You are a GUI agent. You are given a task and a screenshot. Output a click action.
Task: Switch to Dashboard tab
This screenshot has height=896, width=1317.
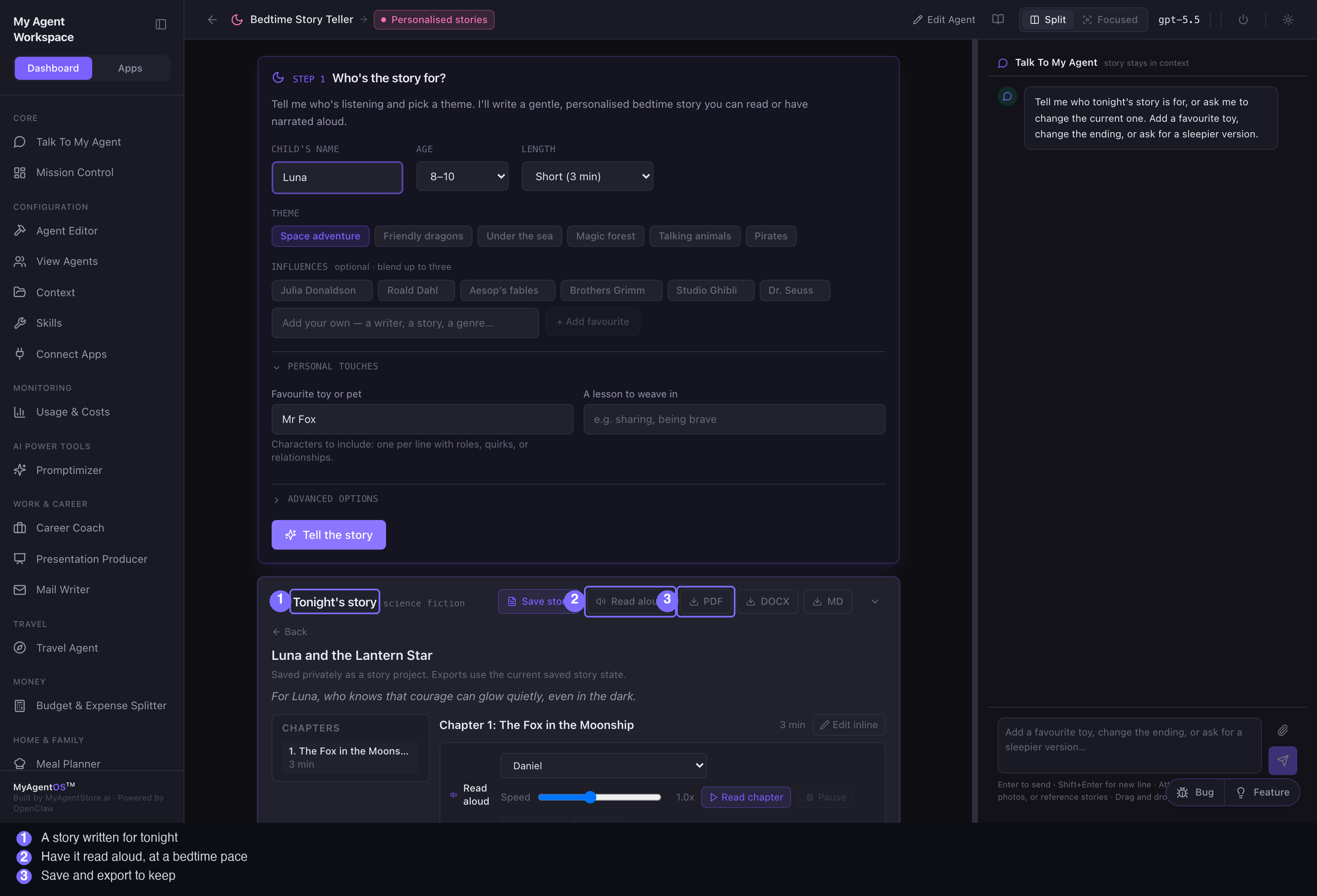point(53,68)
